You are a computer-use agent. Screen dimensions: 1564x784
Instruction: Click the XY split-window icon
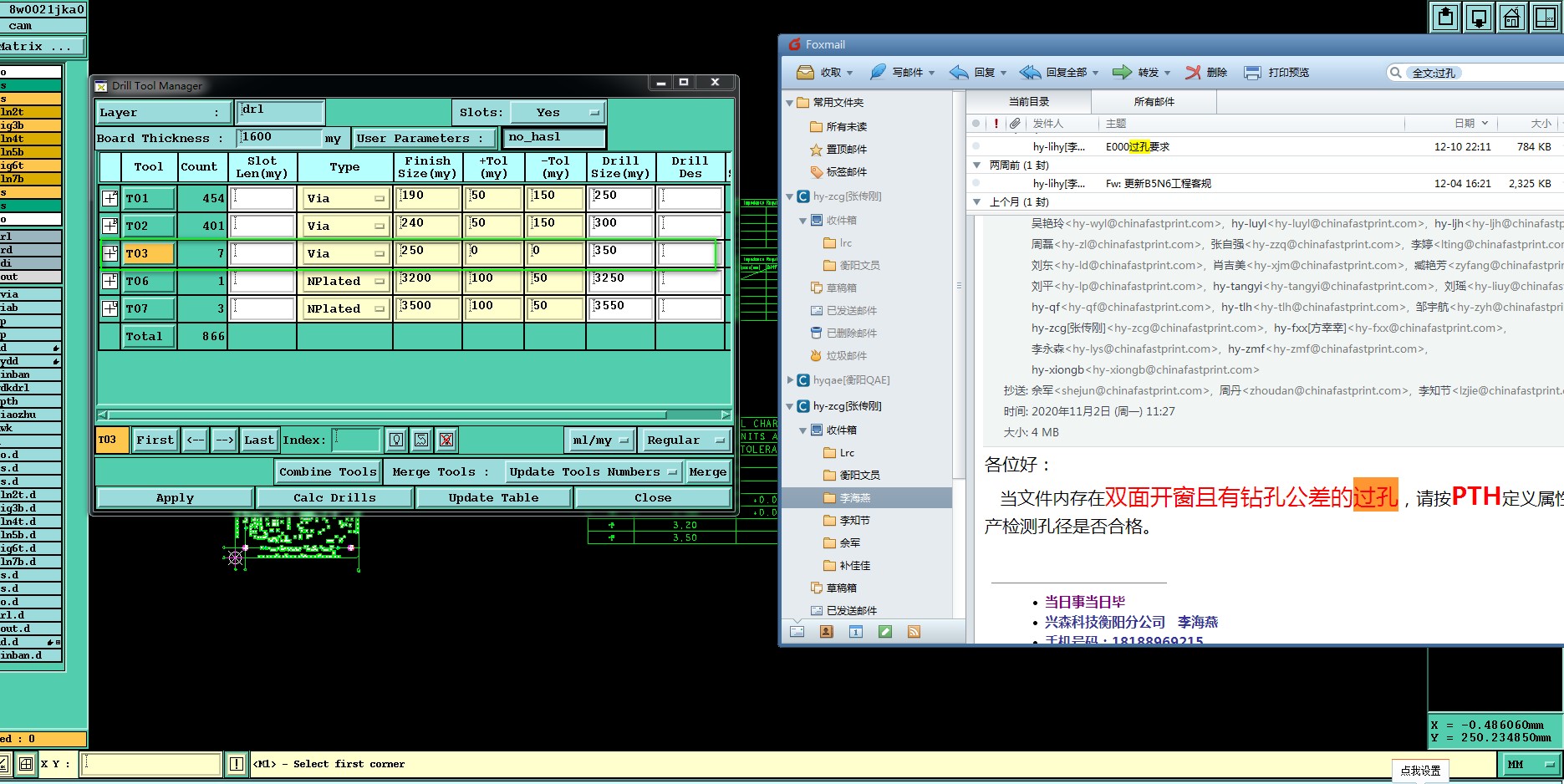(1545, 17)
